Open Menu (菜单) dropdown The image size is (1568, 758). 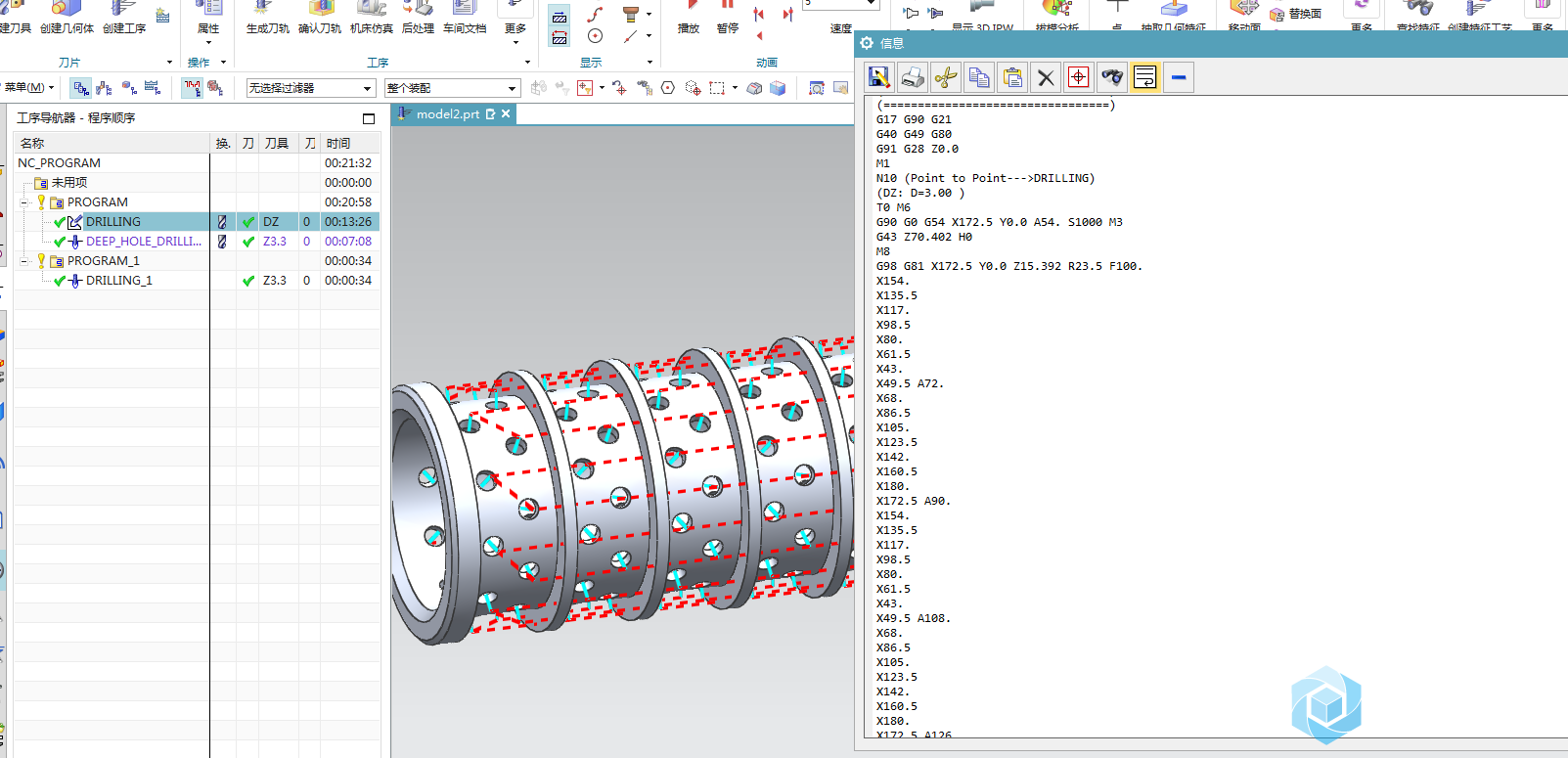click(x=28, y=88)
